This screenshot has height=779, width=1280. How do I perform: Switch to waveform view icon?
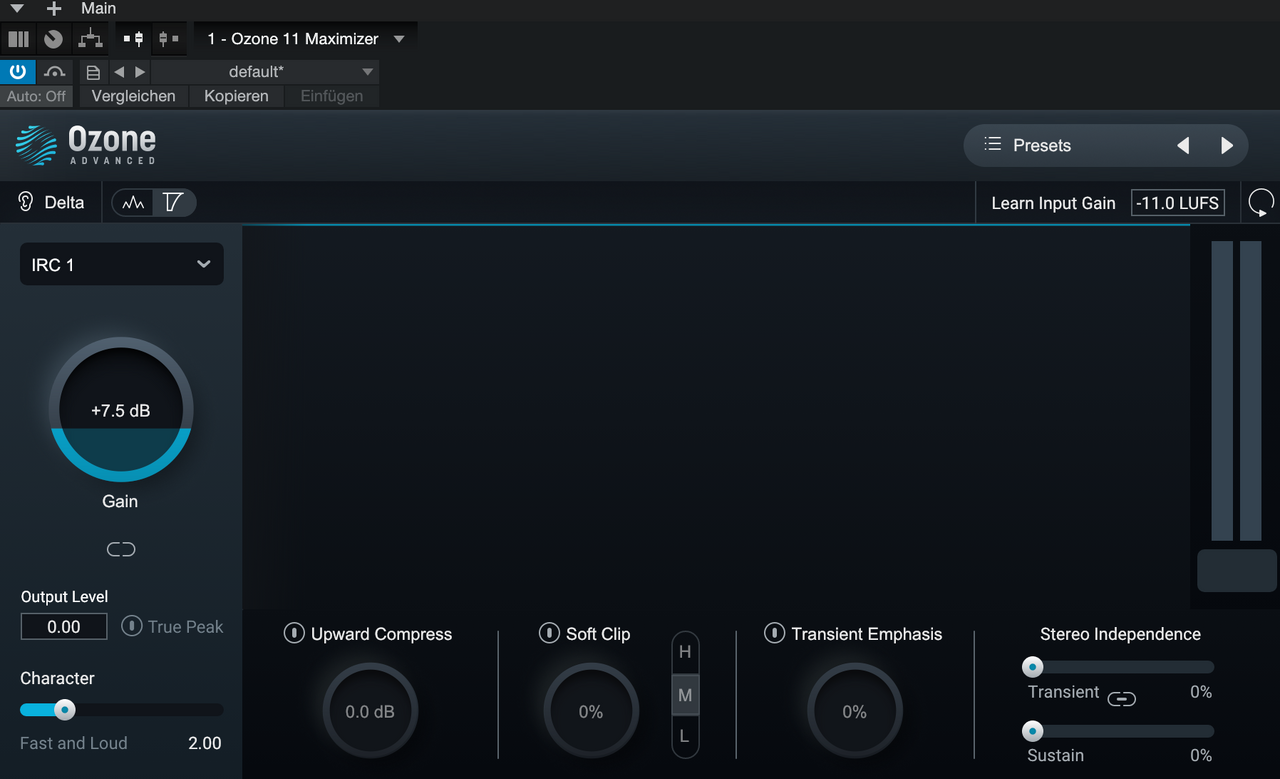[133, 202]
